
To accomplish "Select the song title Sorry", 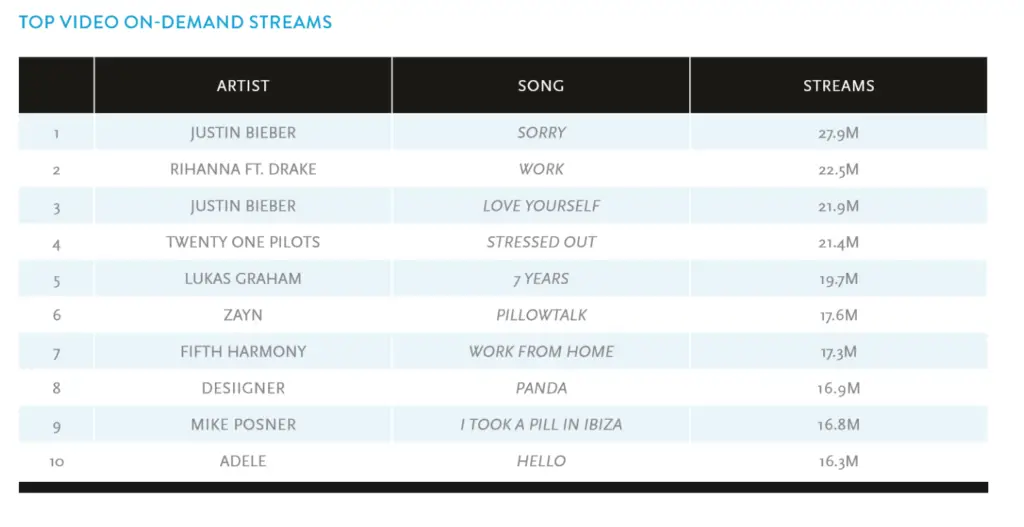I will [x=541, y=133].
